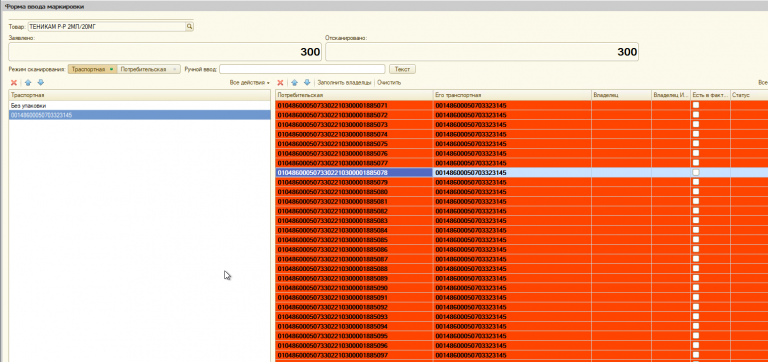Delete row in transport list (red X)

14,83
